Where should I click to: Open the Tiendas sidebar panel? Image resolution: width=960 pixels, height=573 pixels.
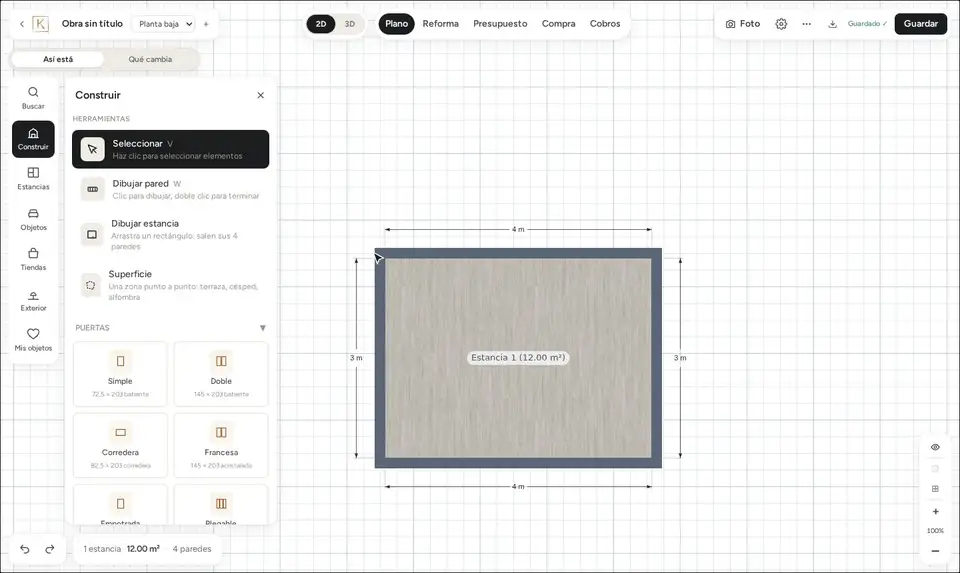coord(33,260)
